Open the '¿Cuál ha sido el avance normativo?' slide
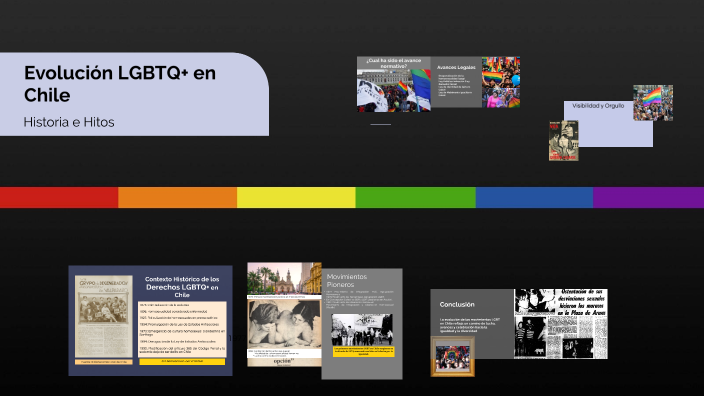704x396 pixels. (394, 84)
